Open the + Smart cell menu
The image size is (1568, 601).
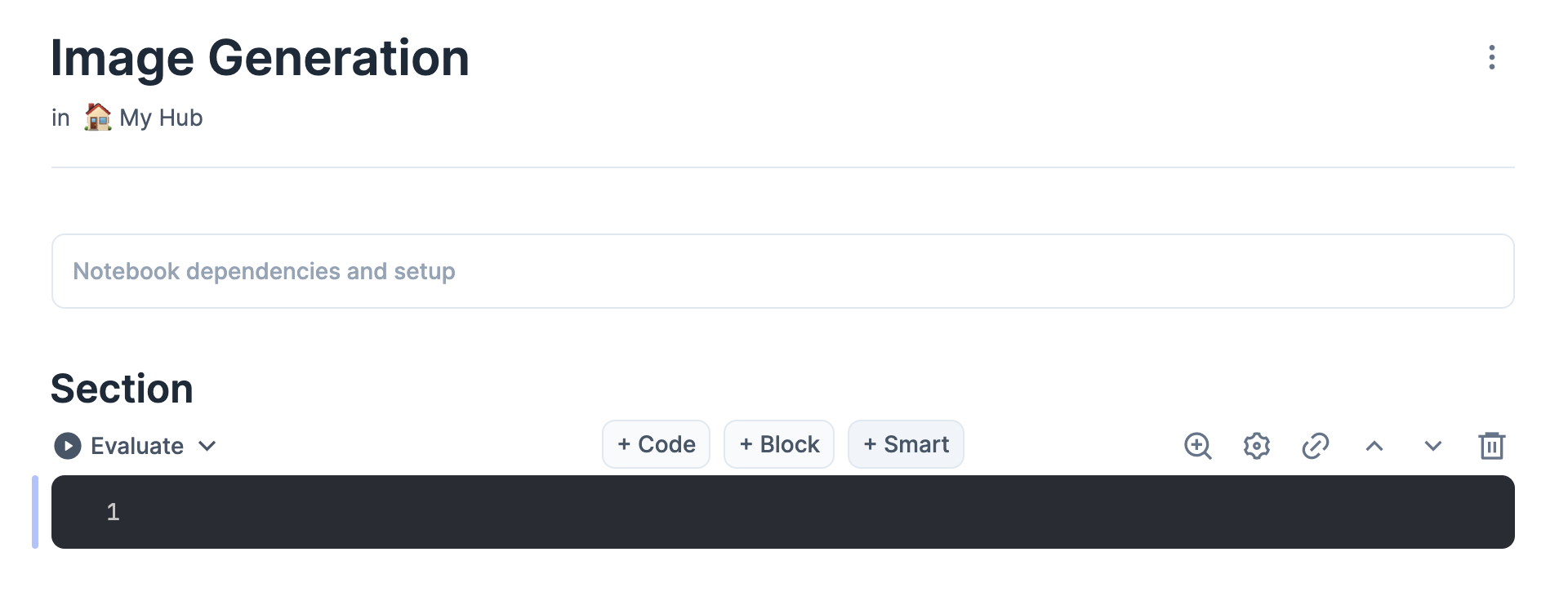906,444
